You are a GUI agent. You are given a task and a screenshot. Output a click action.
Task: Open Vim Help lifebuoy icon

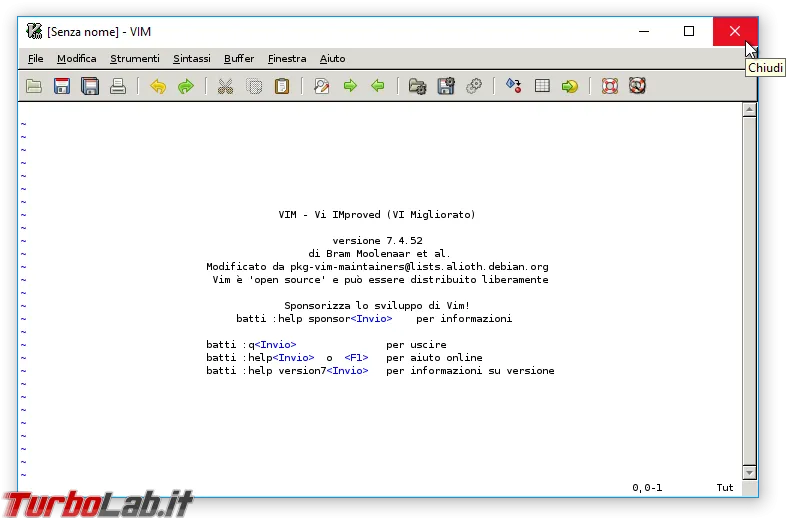point(610,86)
